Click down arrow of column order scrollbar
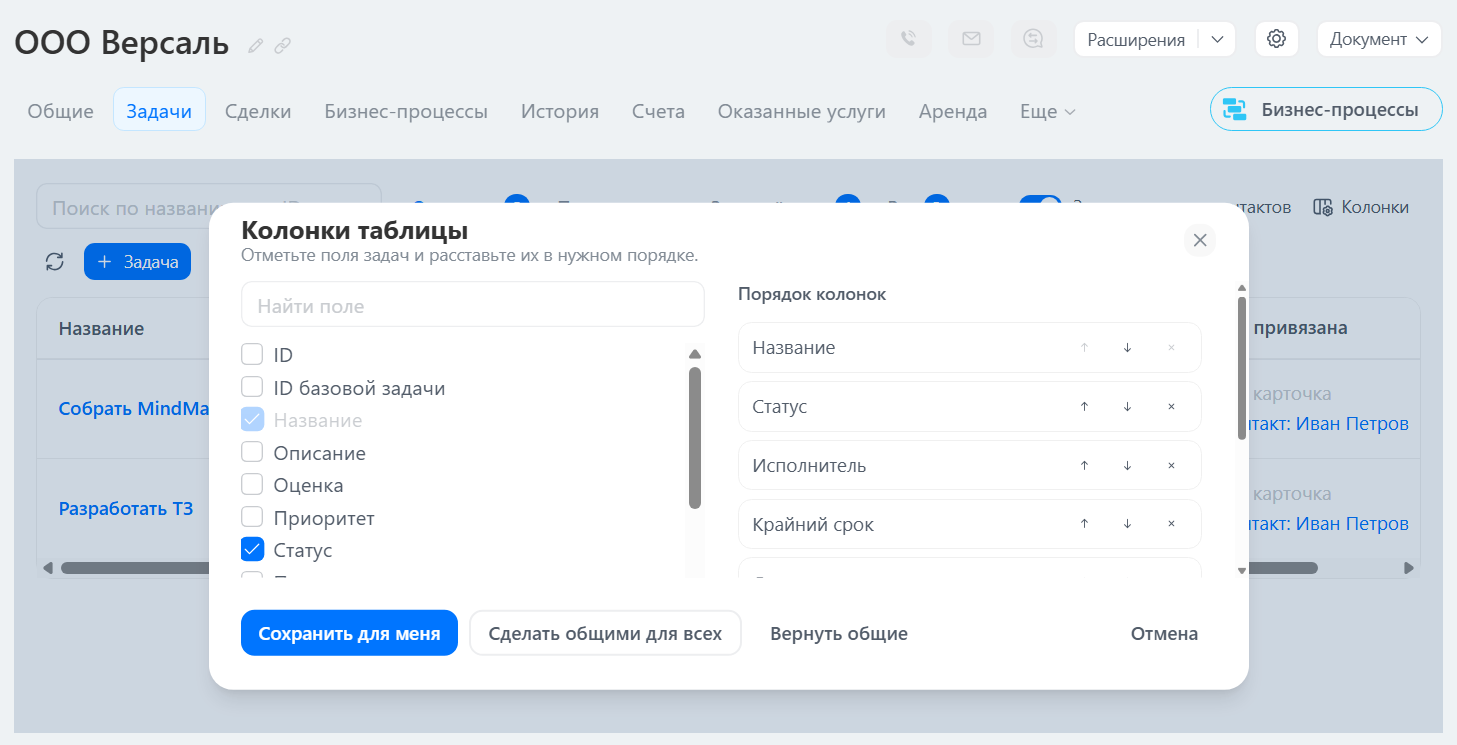The width and height of the screenshot is (1457, 745). coord(1242,571)
